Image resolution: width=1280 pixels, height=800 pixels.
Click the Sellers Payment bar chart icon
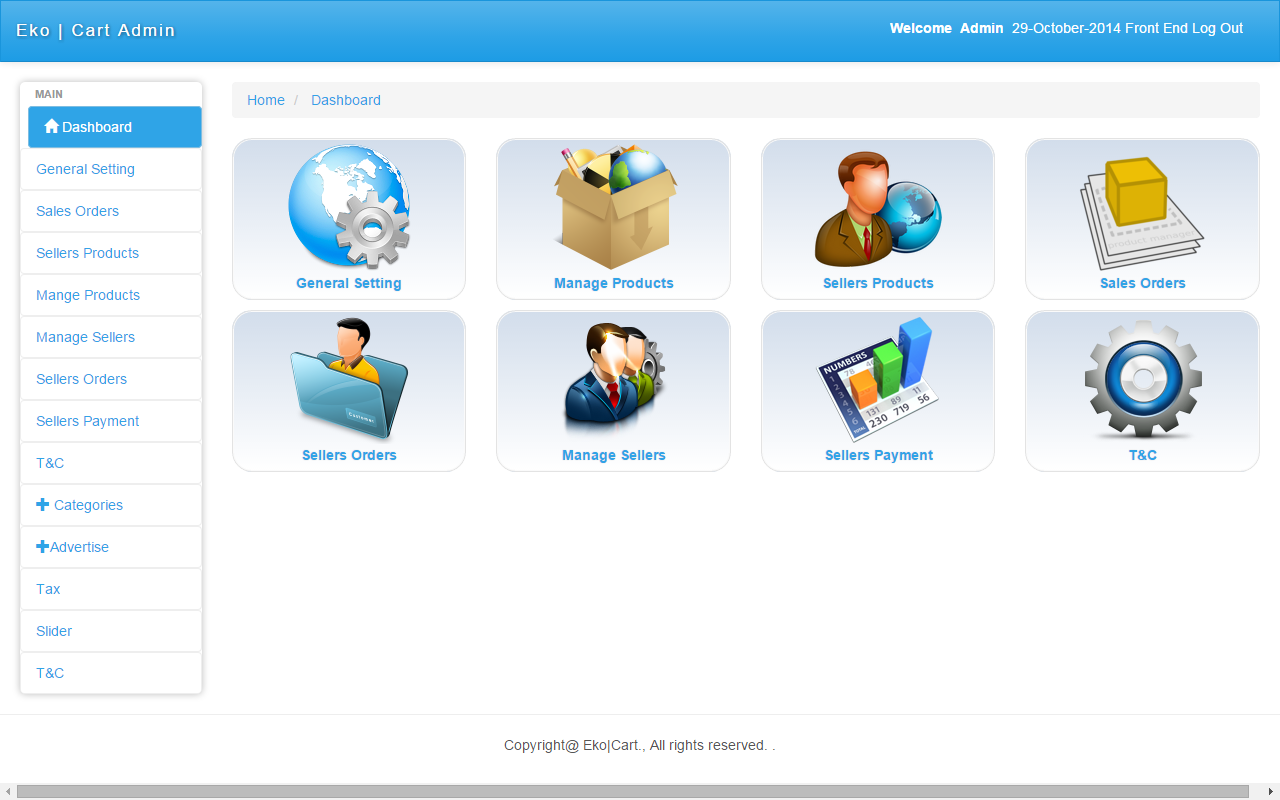point(877,379)
